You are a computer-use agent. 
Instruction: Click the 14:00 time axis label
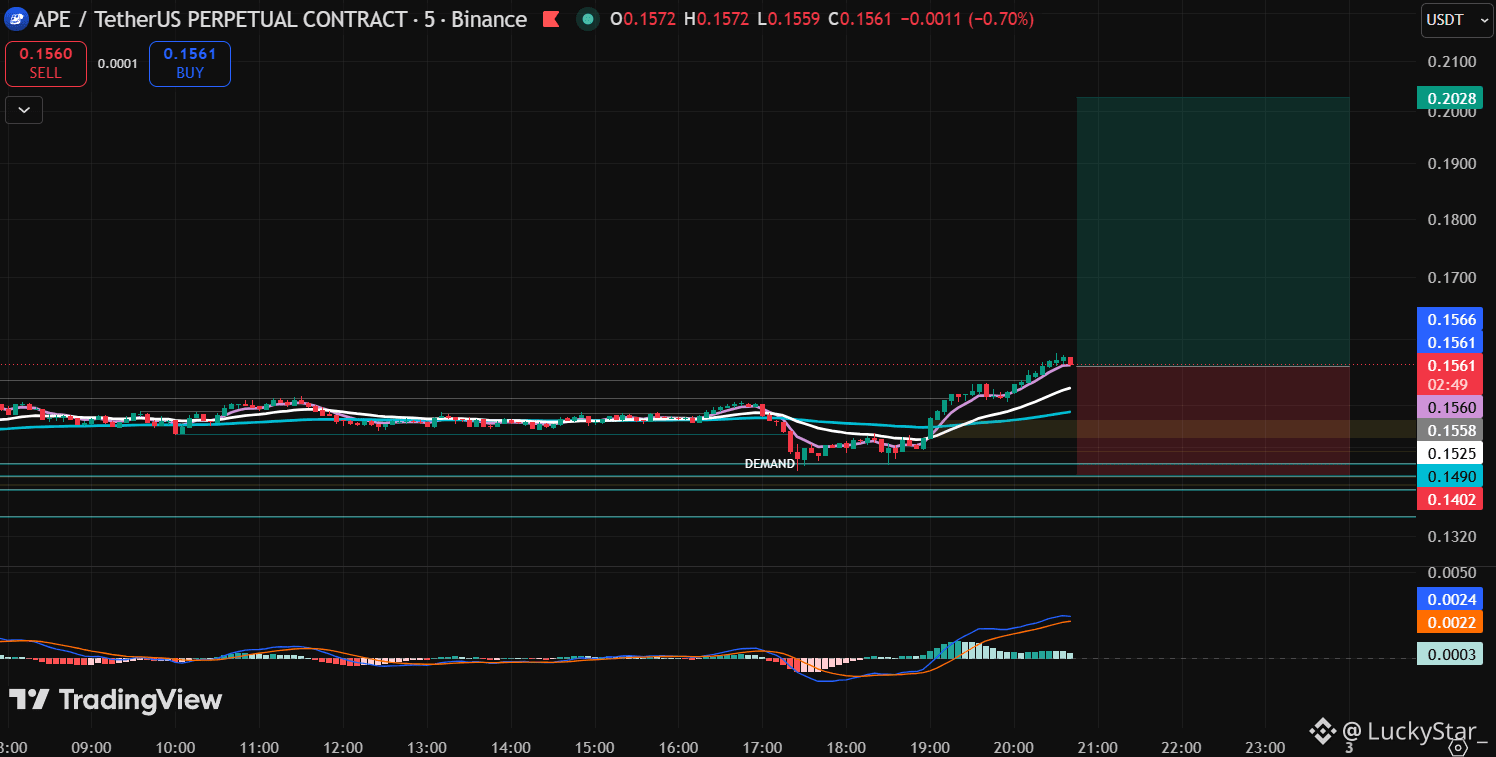tap(511, 747)
